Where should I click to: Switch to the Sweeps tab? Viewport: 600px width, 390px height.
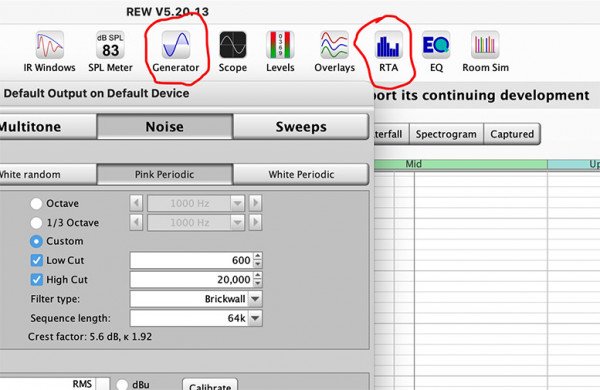301,127
